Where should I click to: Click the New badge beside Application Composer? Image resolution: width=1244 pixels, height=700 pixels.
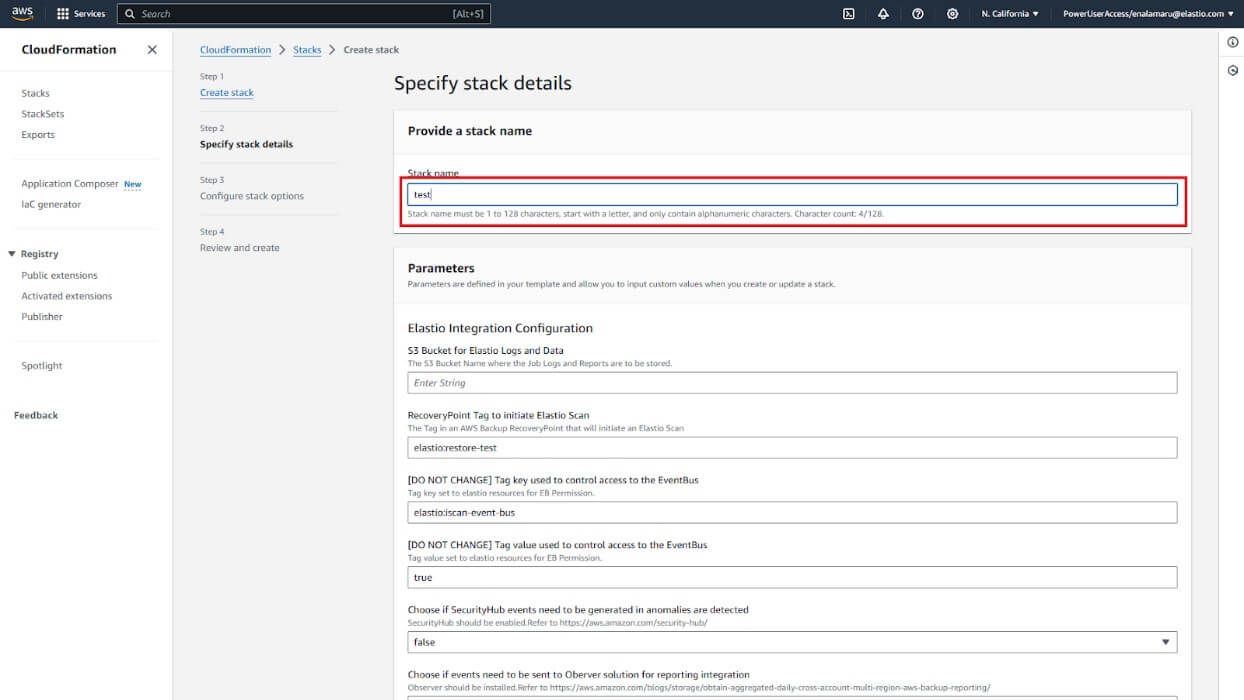[132, 184]
